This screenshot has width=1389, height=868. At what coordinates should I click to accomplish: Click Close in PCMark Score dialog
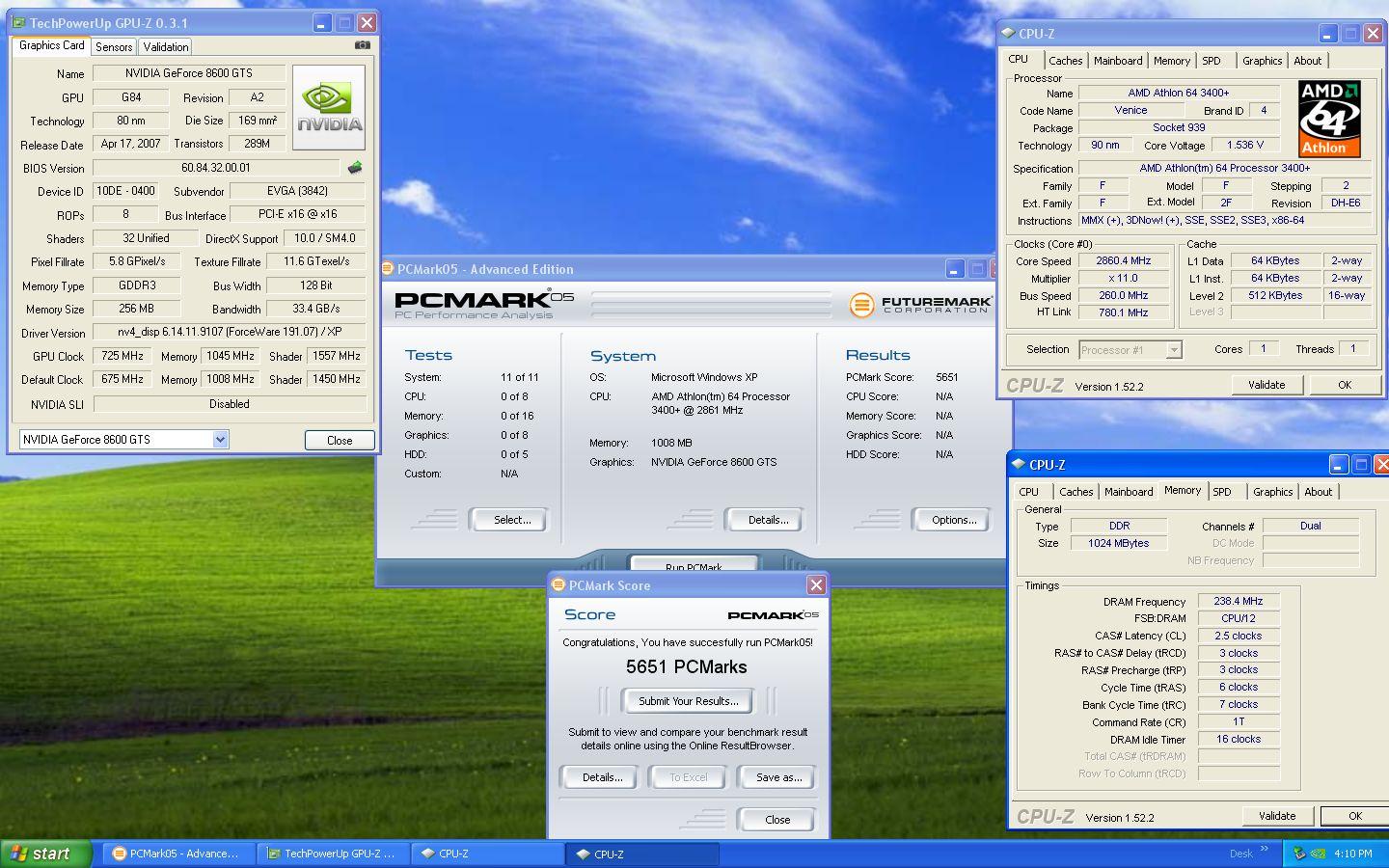[777, 820]
